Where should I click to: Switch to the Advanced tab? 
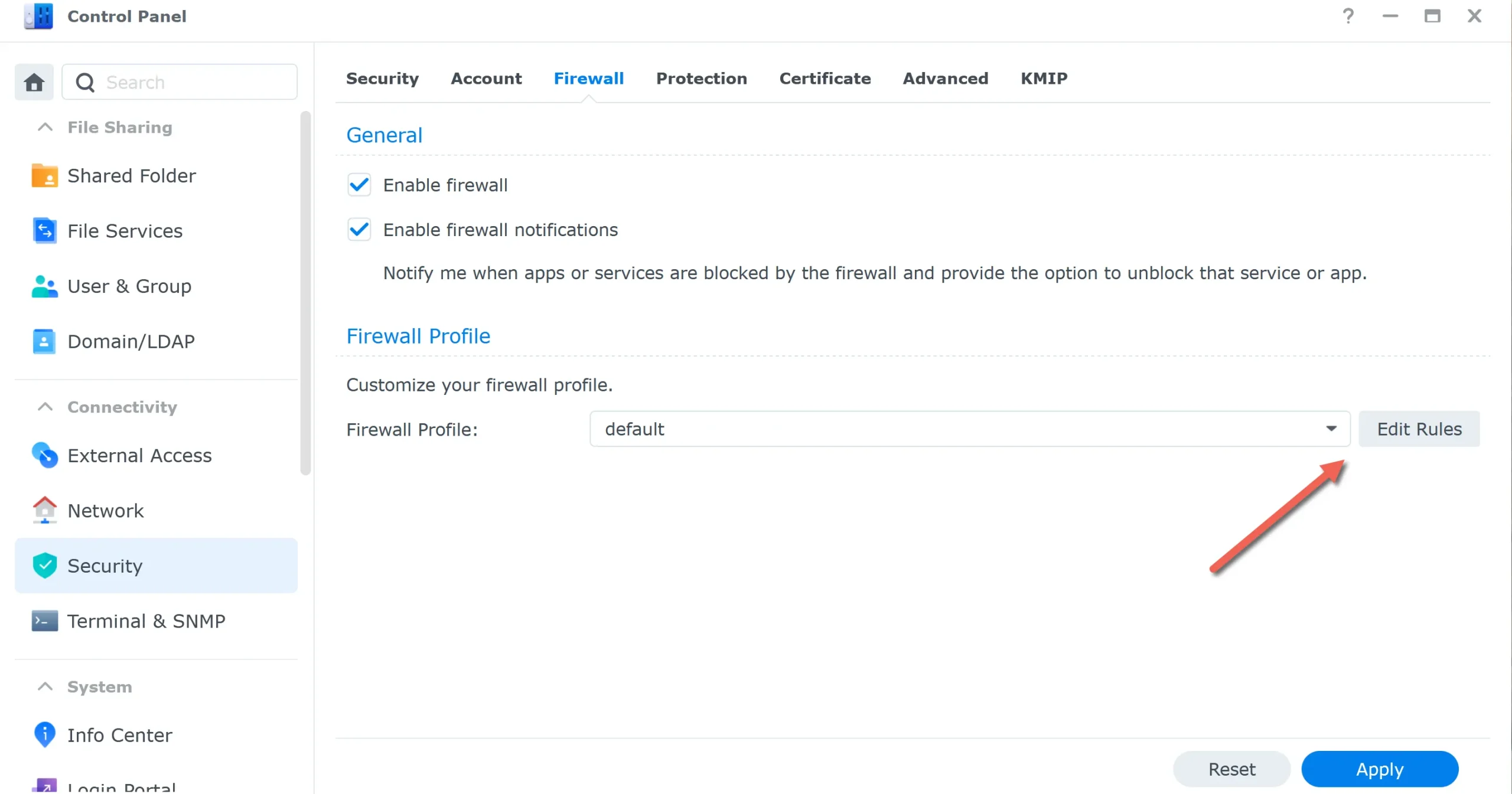tap(945, 79)
